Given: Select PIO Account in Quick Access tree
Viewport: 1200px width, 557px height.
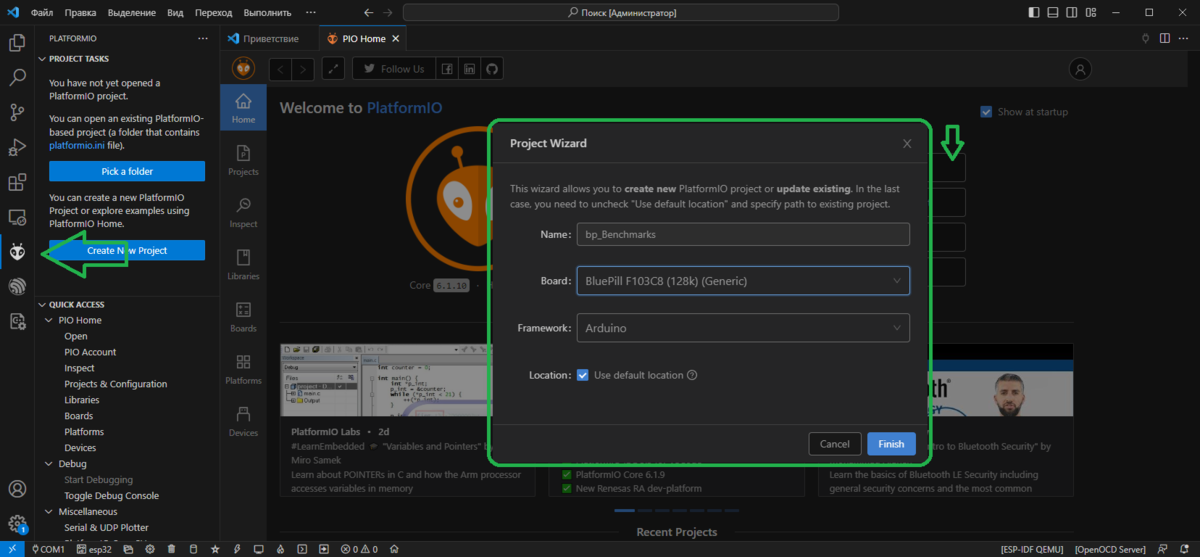Looking at the screenshot, I should 90,352.
